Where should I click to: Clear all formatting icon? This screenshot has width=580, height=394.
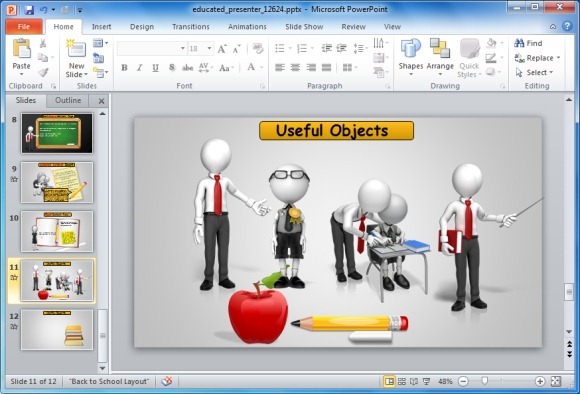[258, 48]
